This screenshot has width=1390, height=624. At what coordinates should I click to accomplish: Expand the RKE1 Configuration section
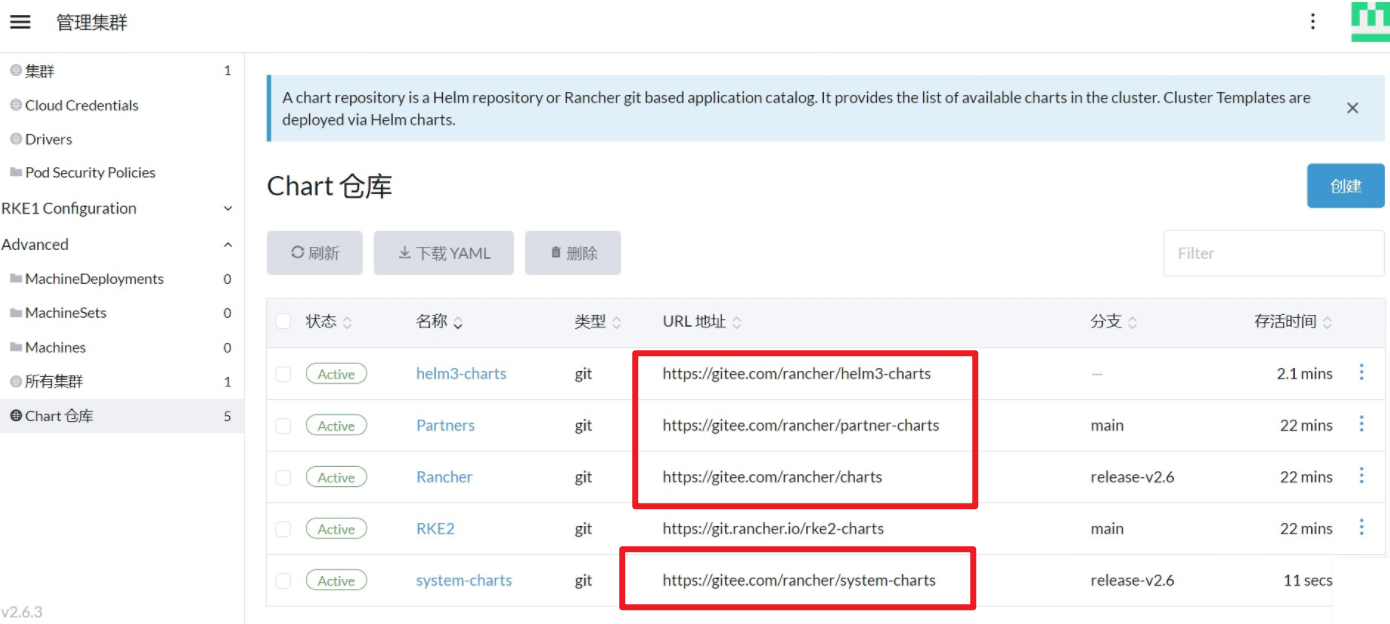point(228,209)
